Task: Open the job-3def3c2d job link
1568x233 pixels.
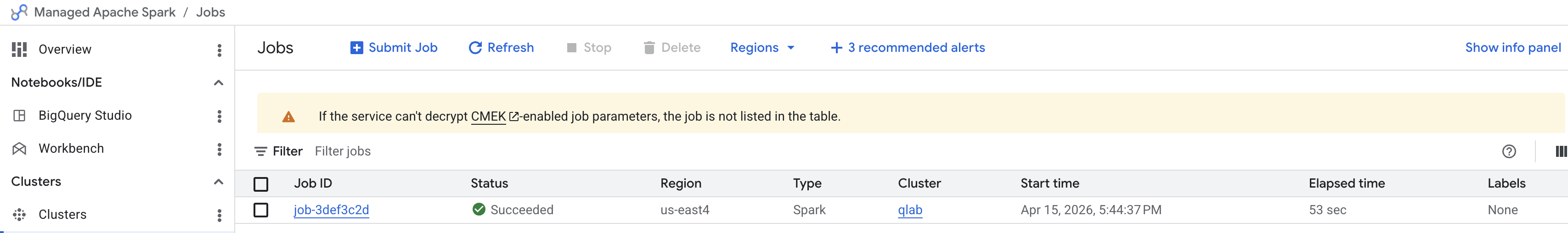Action: pos(331,210)
